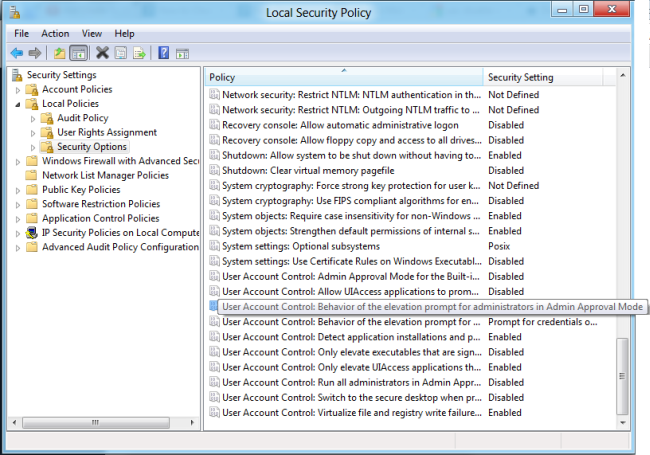Viewport: 650px width, 455px height.
Task: Open the Action menu
Action: [55, 34]
